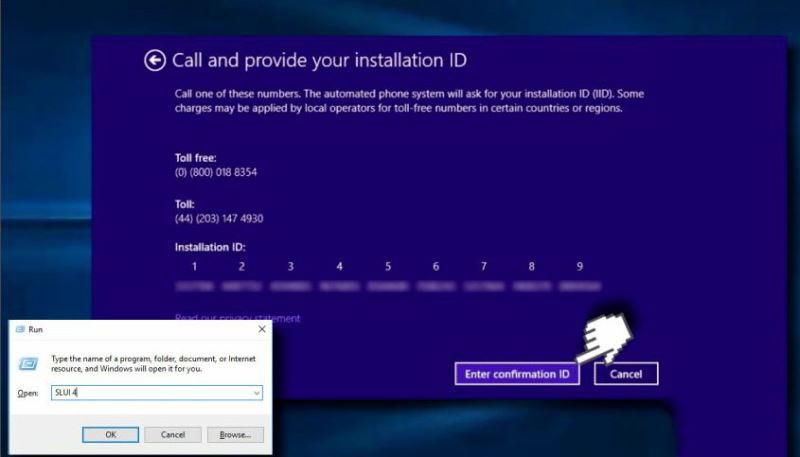Click Installation ID block under number 1

coord(194,286)
